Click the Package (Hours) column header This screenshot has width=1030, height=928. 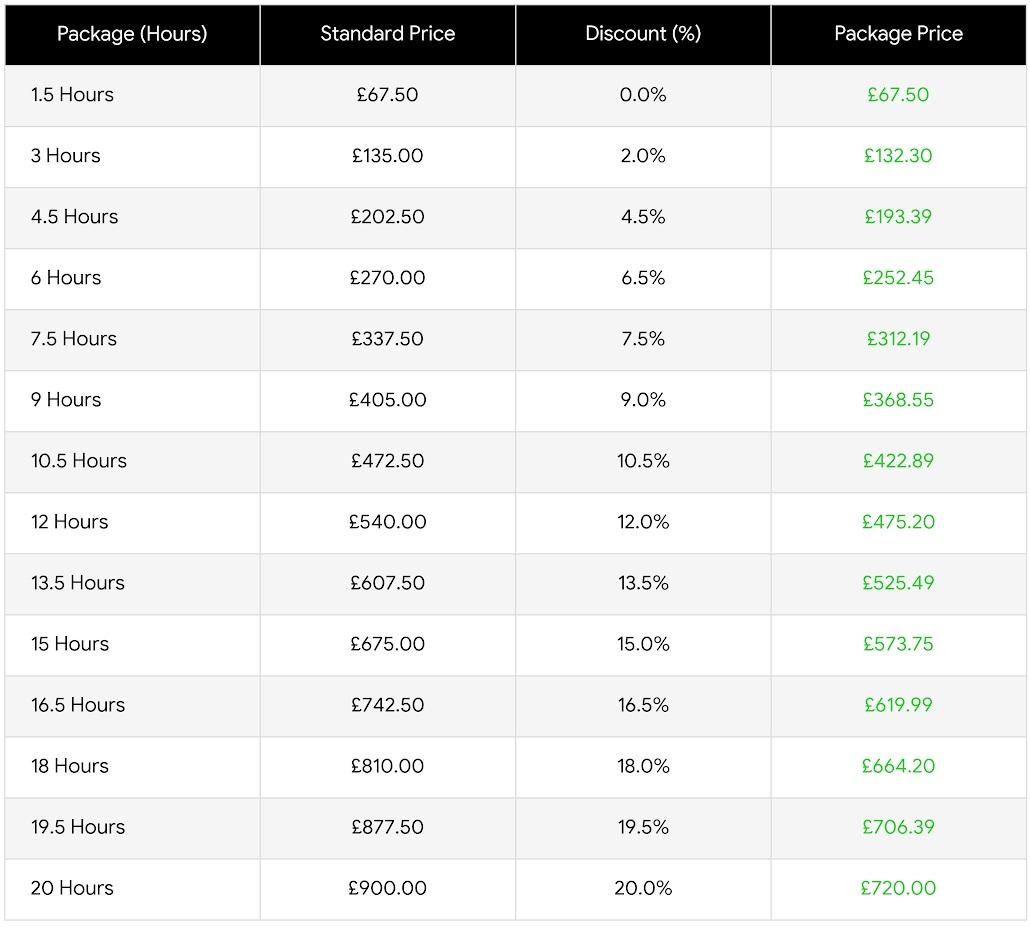coord(132,34)
